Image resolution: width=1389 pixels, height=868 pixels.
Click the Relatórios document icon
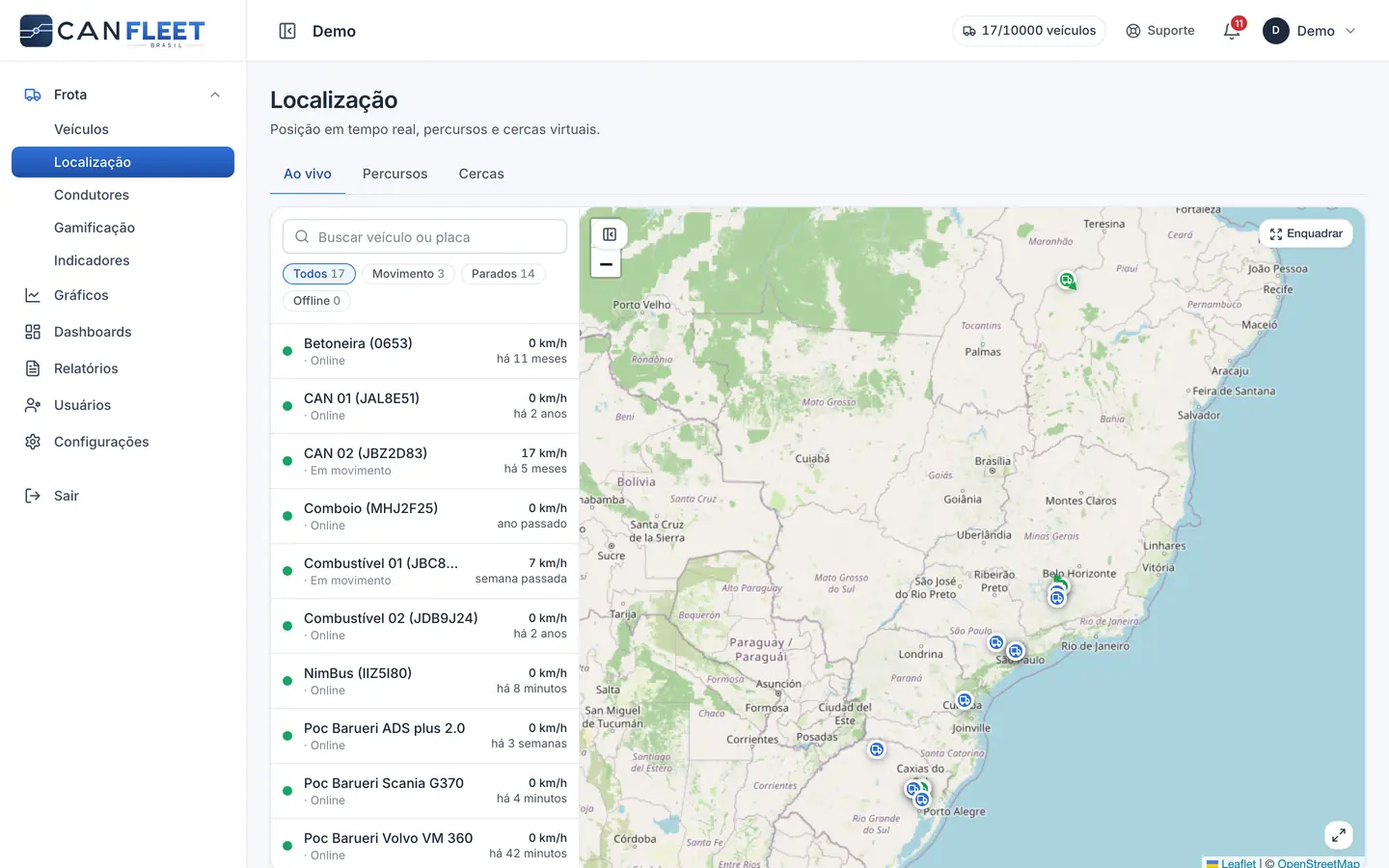click(x=33, y=368)
